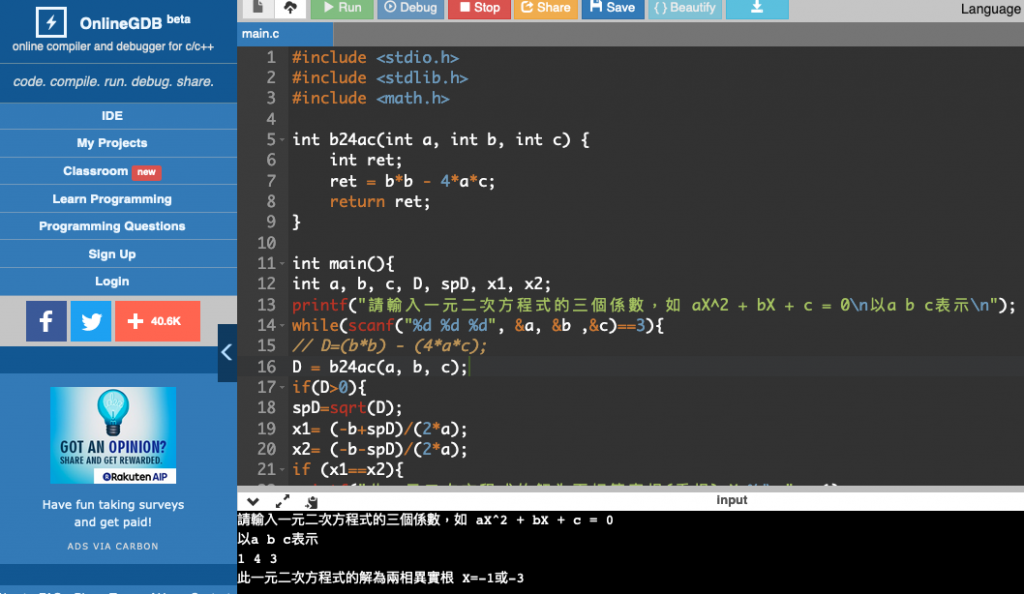Click the 'new' badge beside Classroom
This screenshot has height=594, width=1024.
tap(146, 172)
